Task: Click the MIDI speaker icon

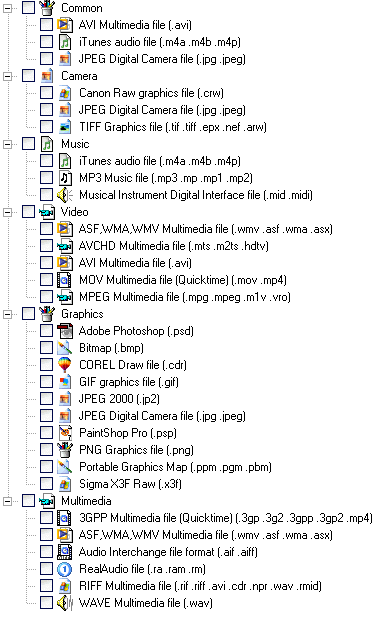Action: click(65, 195)
